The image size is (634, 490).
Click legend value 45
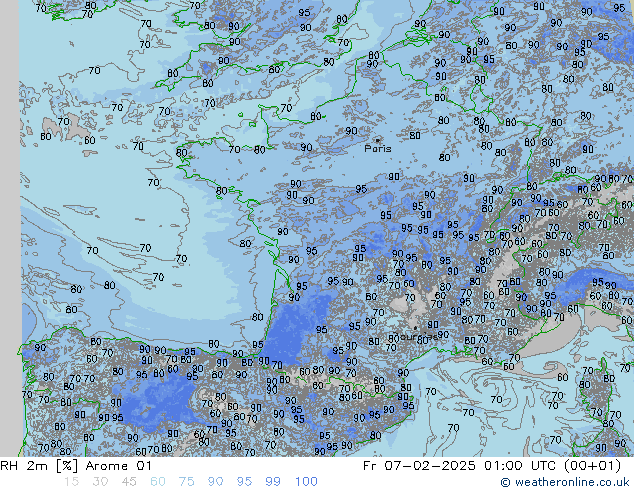tap(129, 482)
